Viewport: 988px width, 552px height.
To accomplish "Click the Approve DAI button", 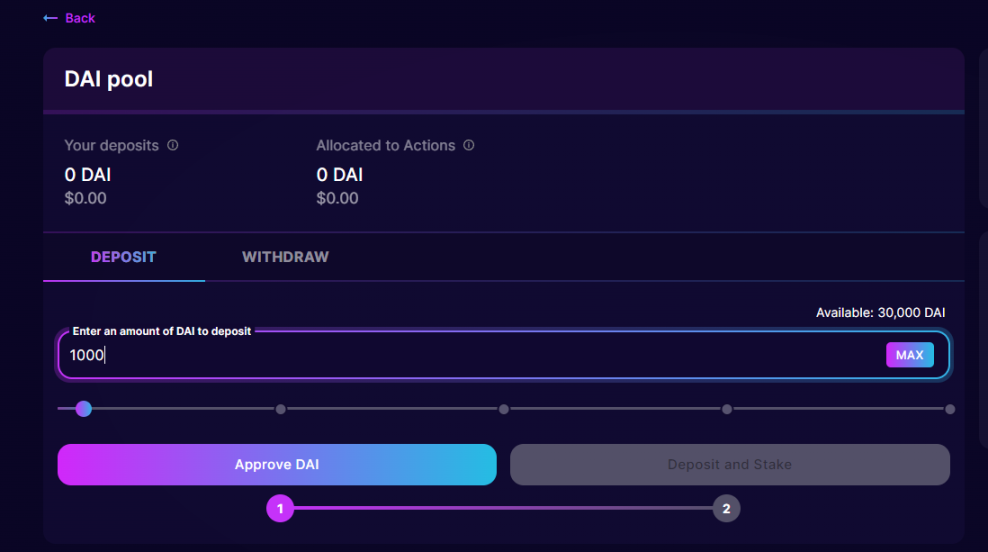I will (x=277, y=465).
